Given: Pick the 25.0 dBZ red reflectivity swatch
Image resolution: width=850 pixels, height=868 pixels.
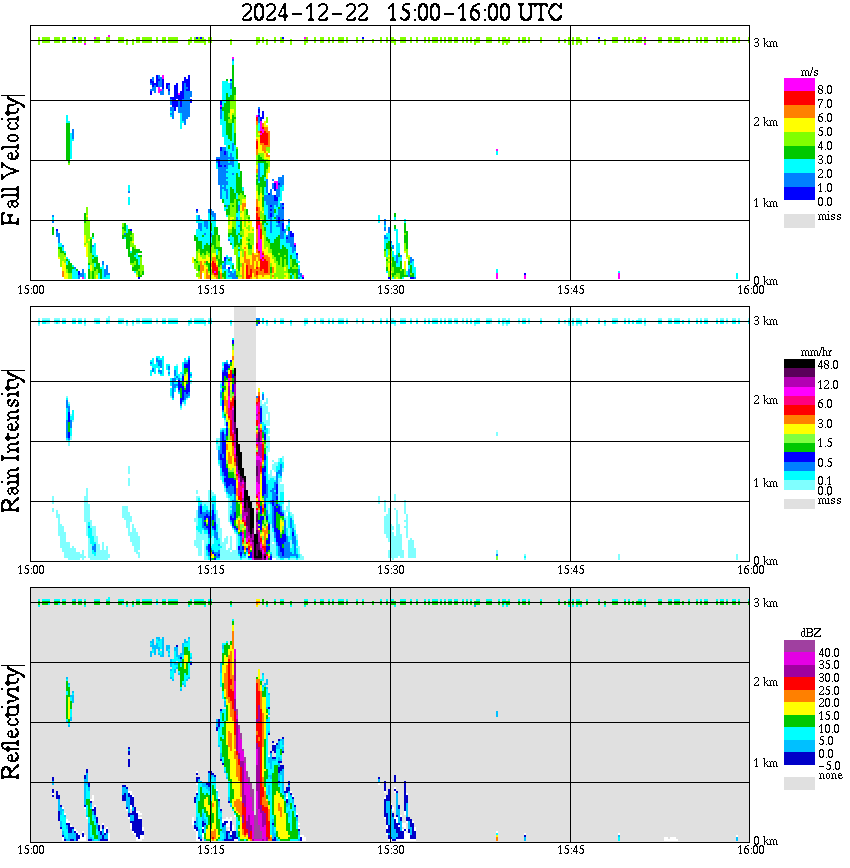Looking at the screenshot, I should 799,684.
